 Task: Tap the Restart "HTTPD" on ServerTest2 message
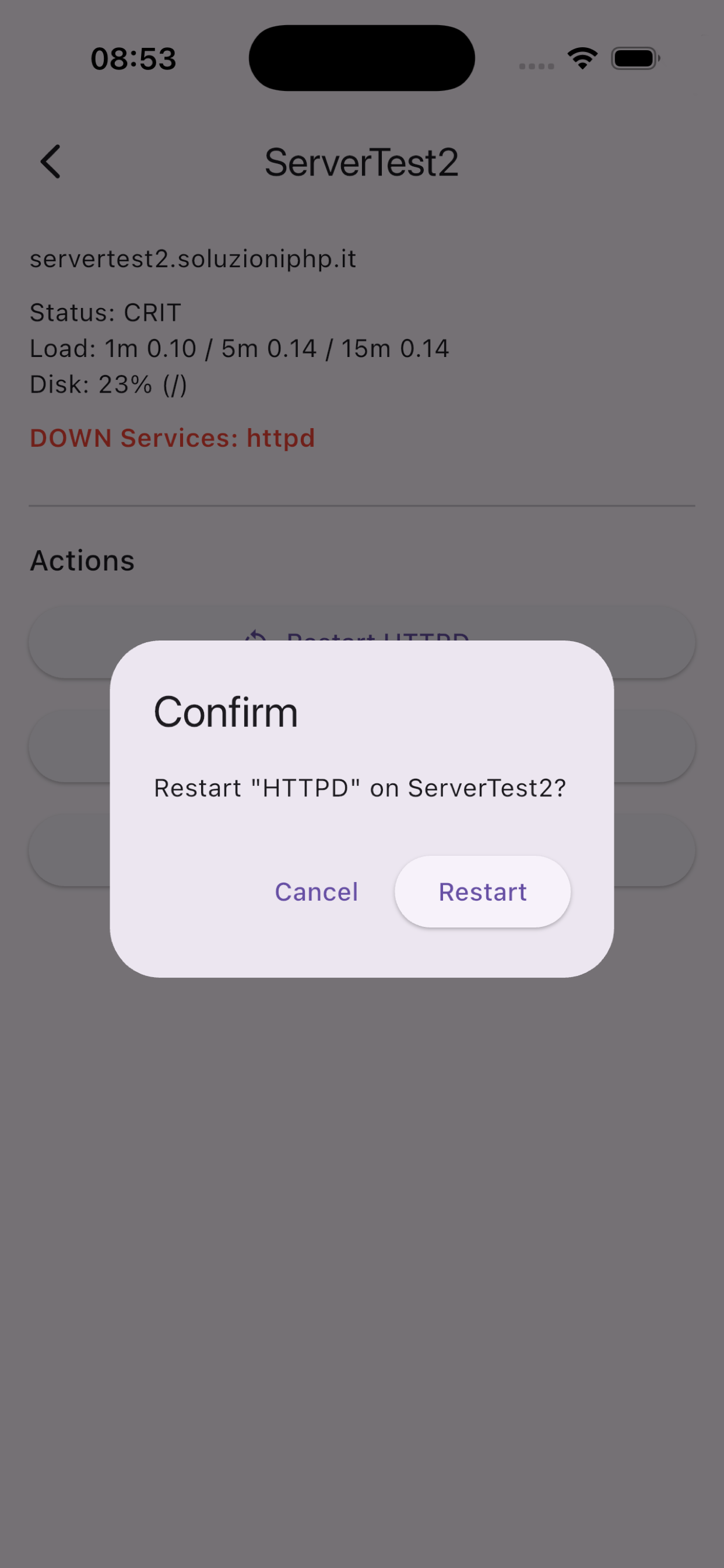pos(360,787)
